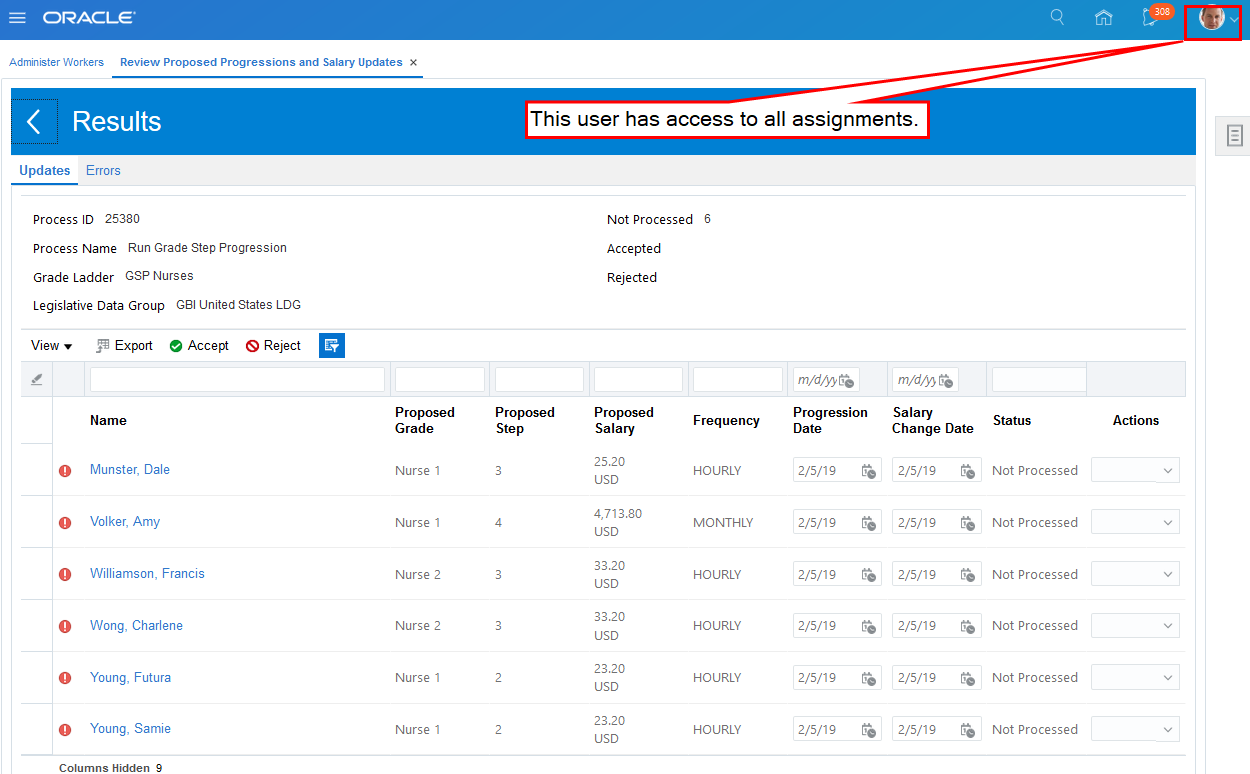
Task: Open salary change calendar for Munster, Dale
Action: tap(968, 471)
